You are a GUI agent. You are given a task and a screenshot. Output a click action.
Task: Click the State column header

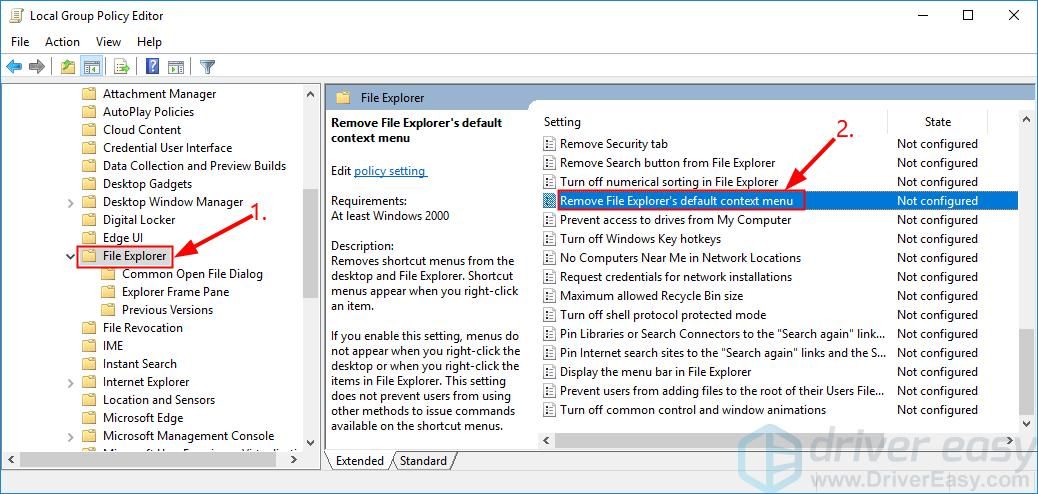coord(937,122)
